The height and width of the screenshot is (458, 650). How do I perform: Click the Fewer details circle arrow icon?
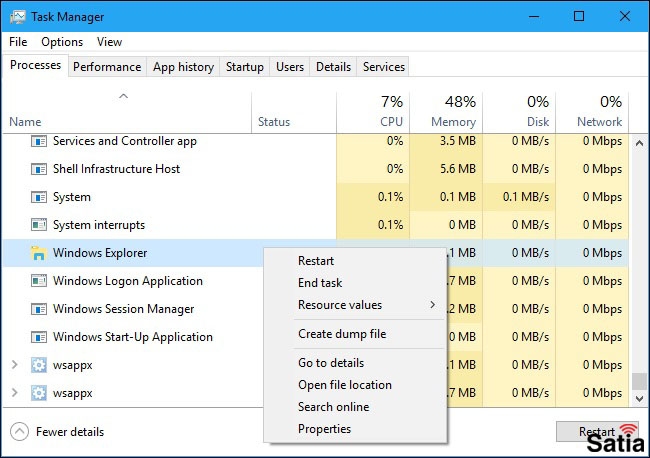[x=19, y=431]
